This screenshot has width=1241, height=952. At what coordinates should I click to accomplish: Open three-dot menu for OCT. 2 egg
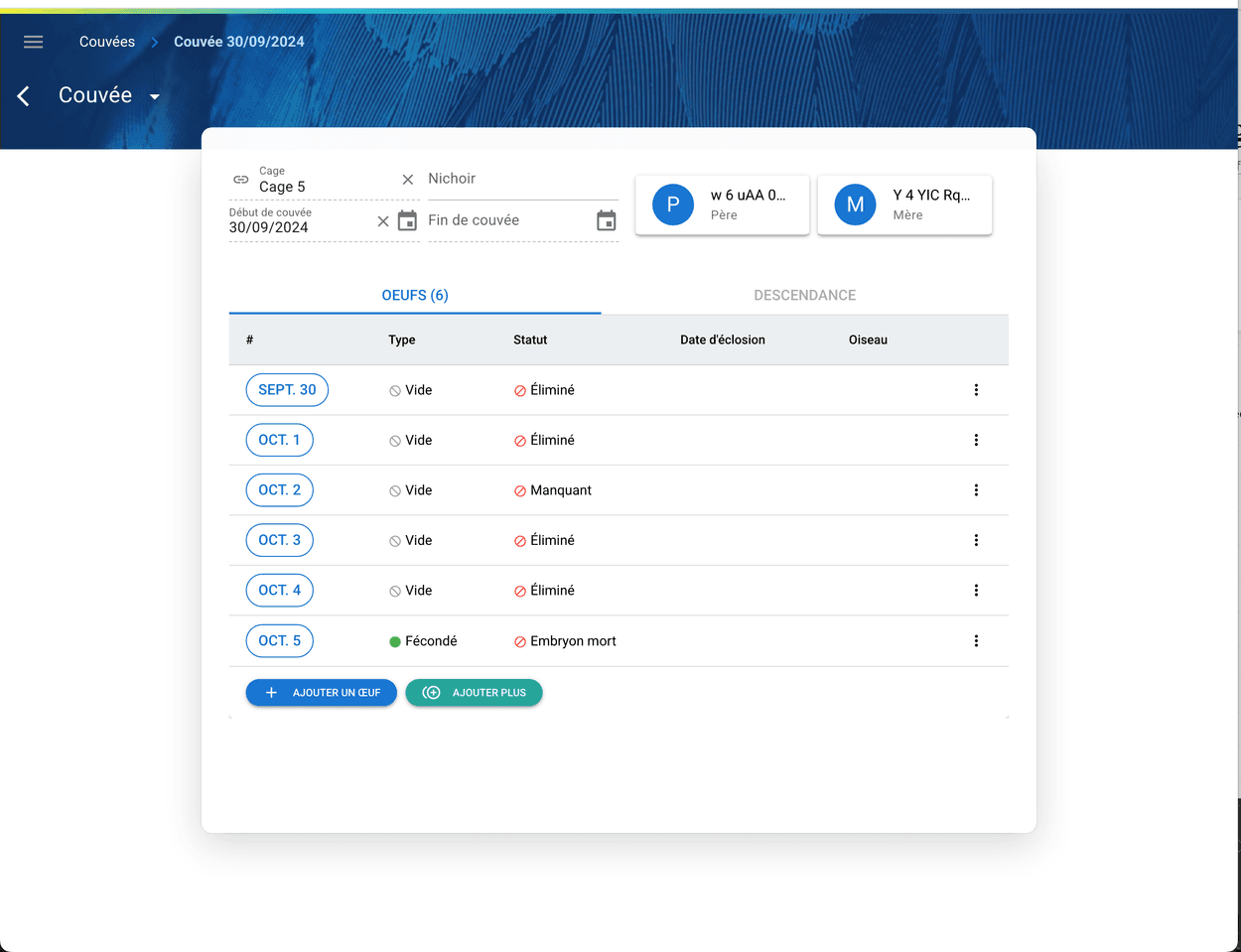(976, 490)
